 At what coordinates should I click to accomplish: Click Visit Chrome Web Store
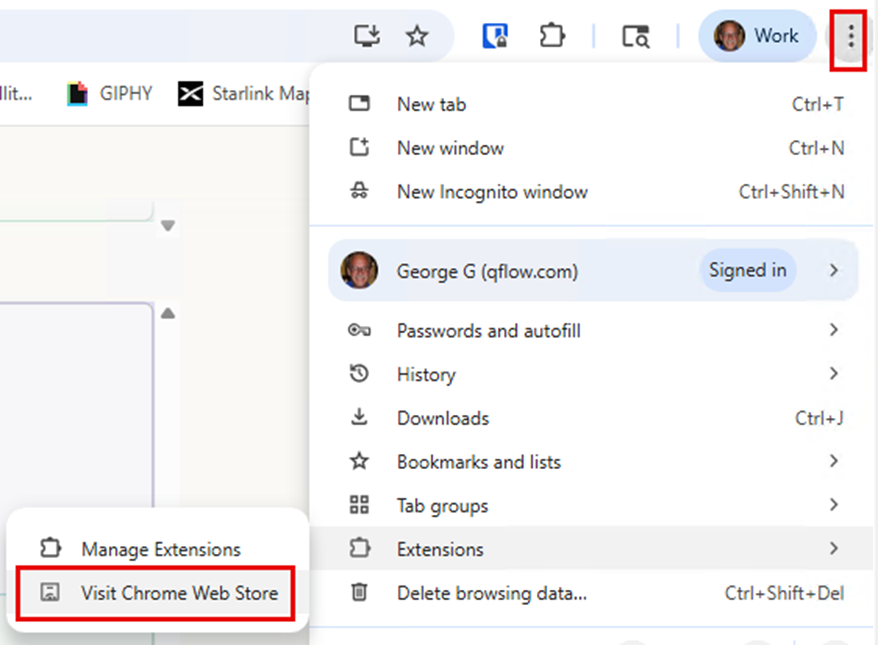[179, 593]
